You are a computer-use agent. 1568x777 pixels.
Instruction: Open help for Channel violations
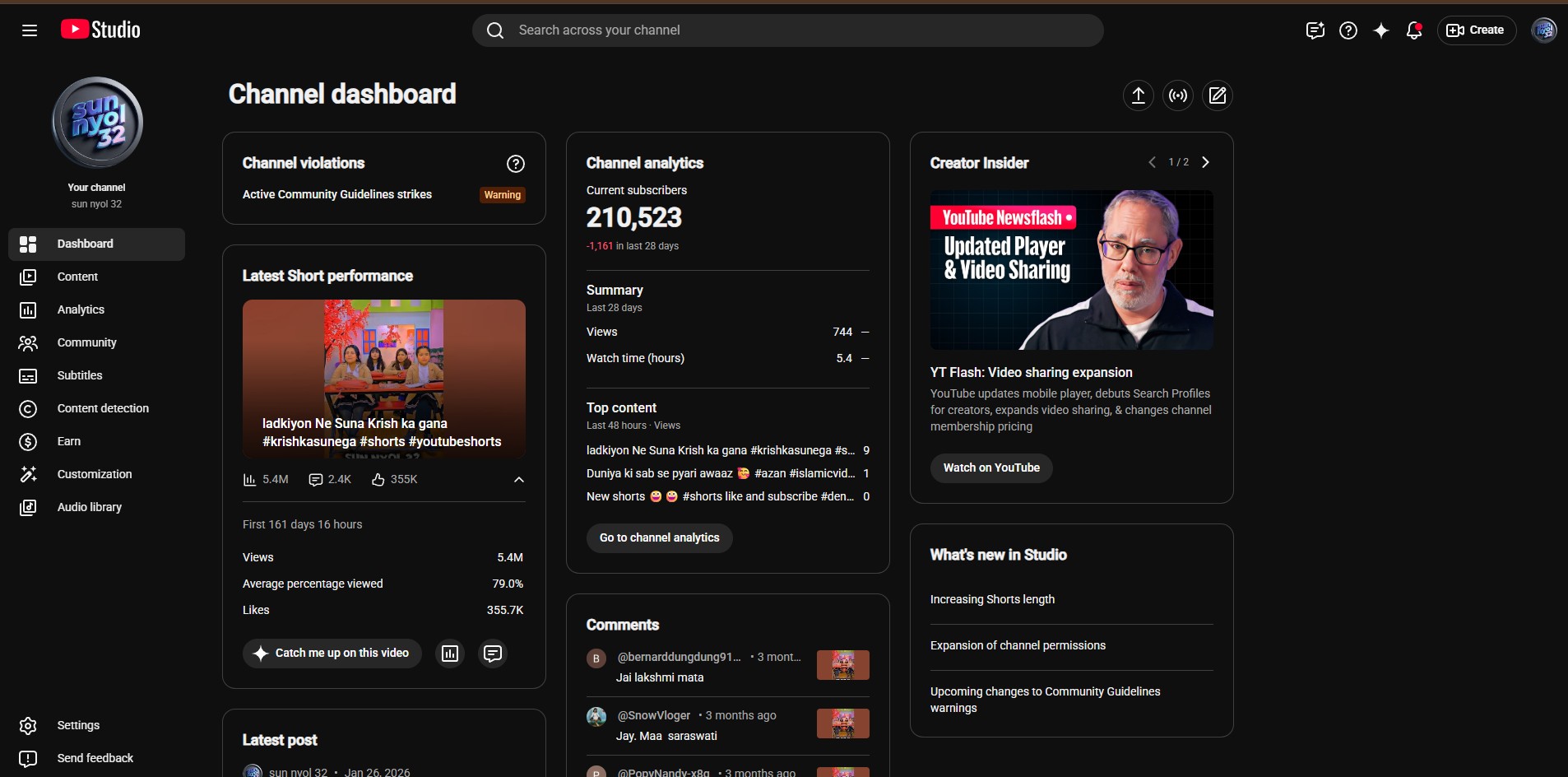(x=516, y=164)
